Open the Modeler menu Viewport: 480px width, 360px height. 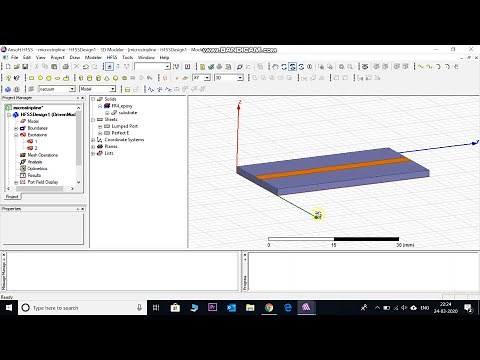[x=93, y=58]
